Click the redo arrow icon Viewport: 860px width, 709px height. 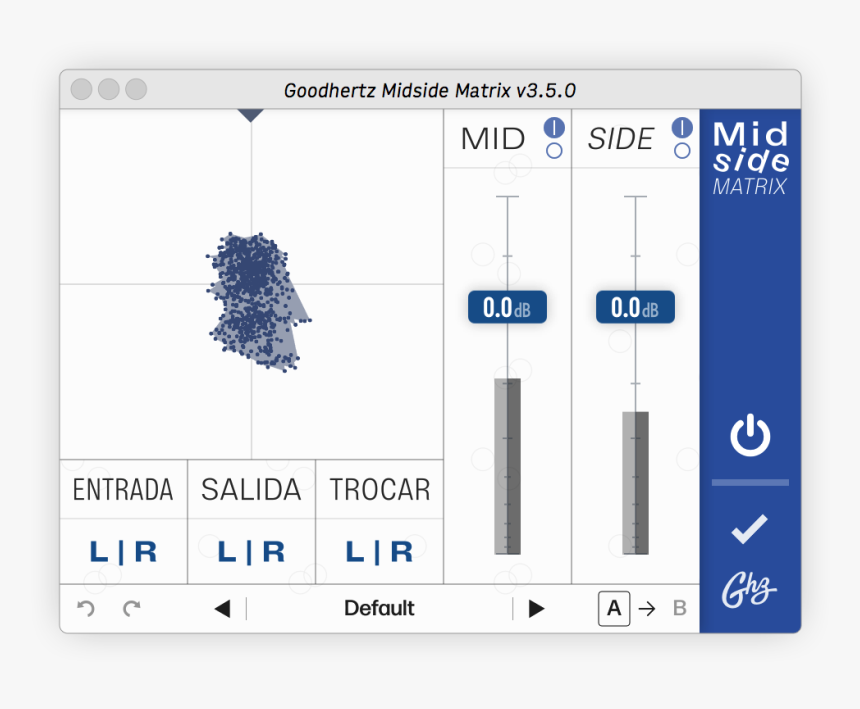coord(132,608)
